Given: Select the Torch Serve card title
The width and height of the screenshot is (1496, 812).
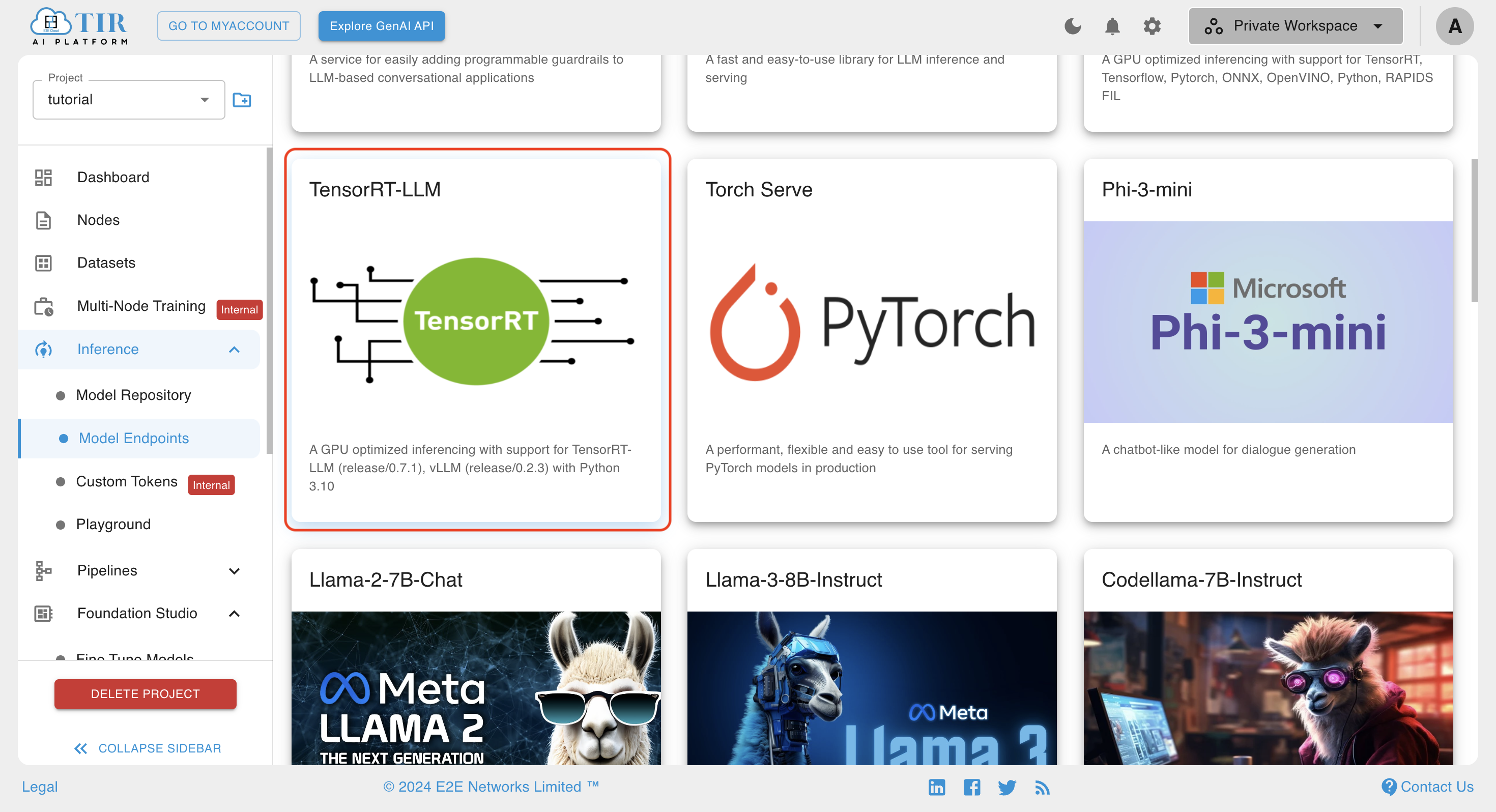Looking at the screenshot, I should point(759,189).
